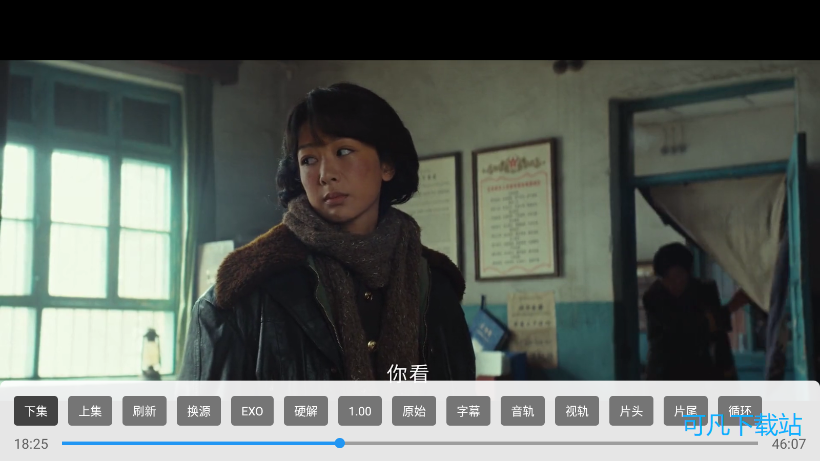820x461 pixels.
Task: Change the EXO player engine
Action: tap(252, 411)
